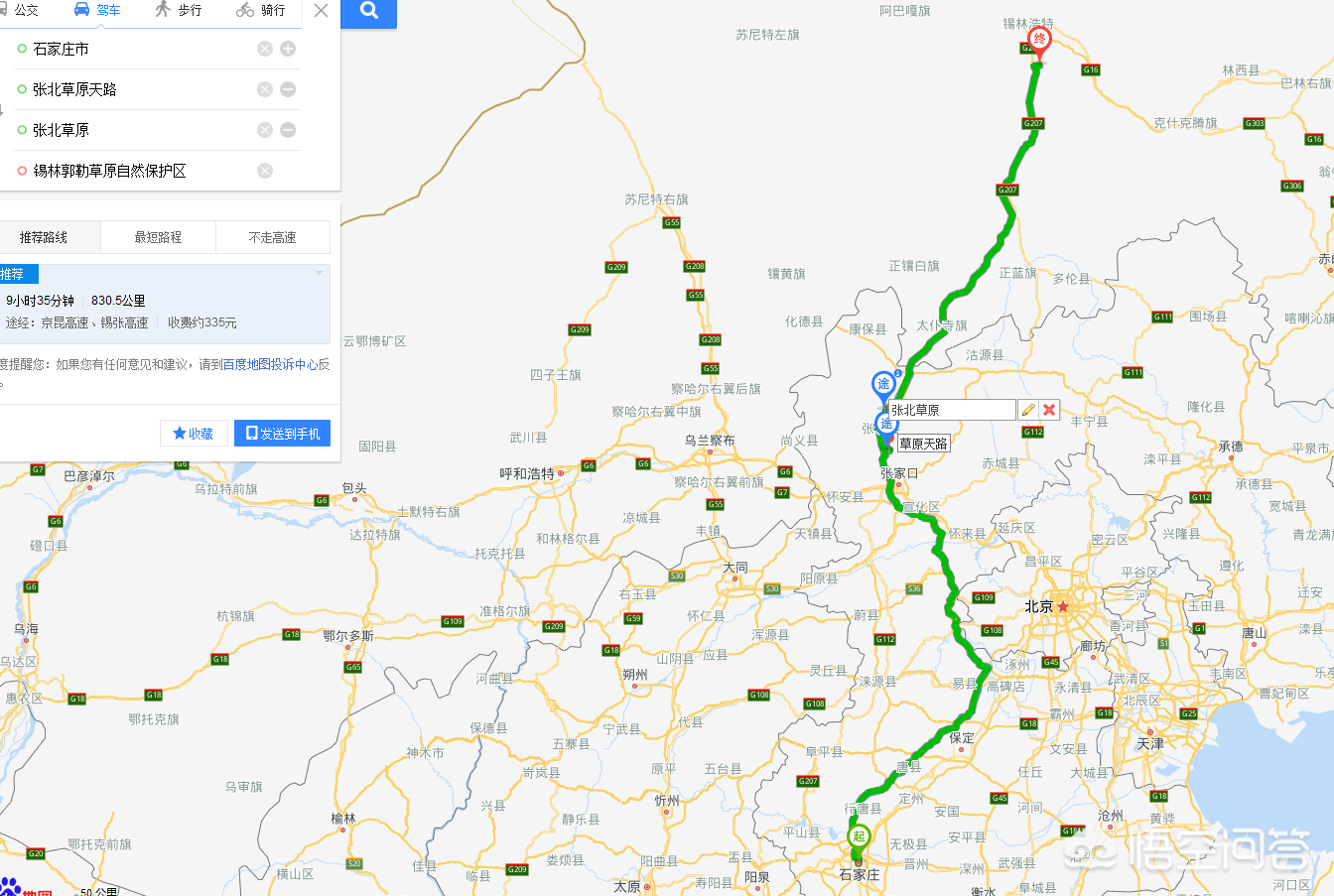Expand the recommended route details arrow
1334x896 pixels.
(x=320, y=273)
